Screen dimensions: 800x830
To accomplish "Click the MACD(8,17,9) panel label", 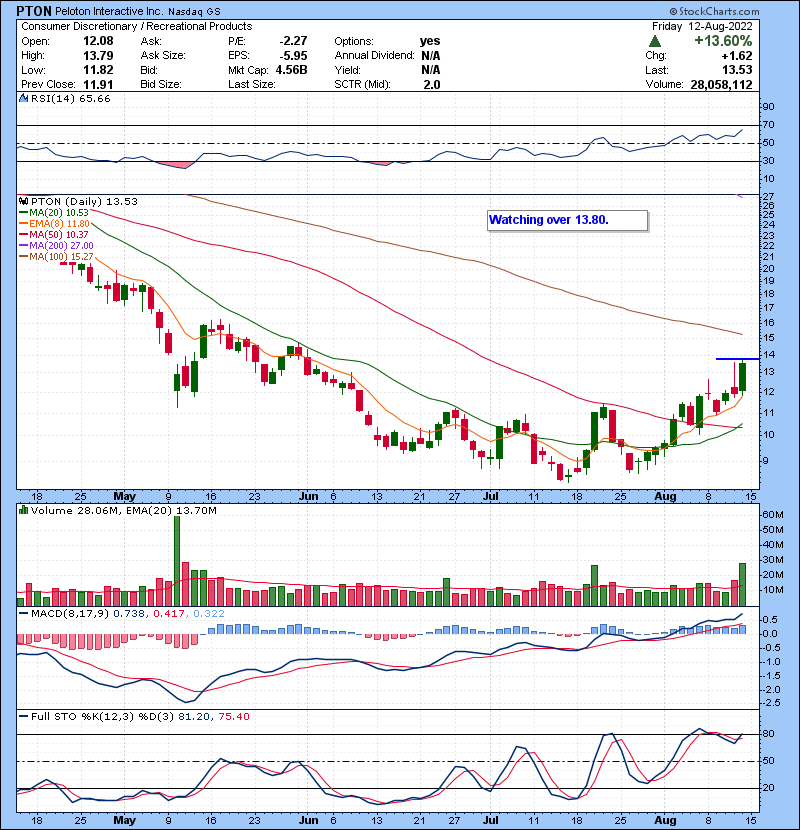I will (70, 614).
